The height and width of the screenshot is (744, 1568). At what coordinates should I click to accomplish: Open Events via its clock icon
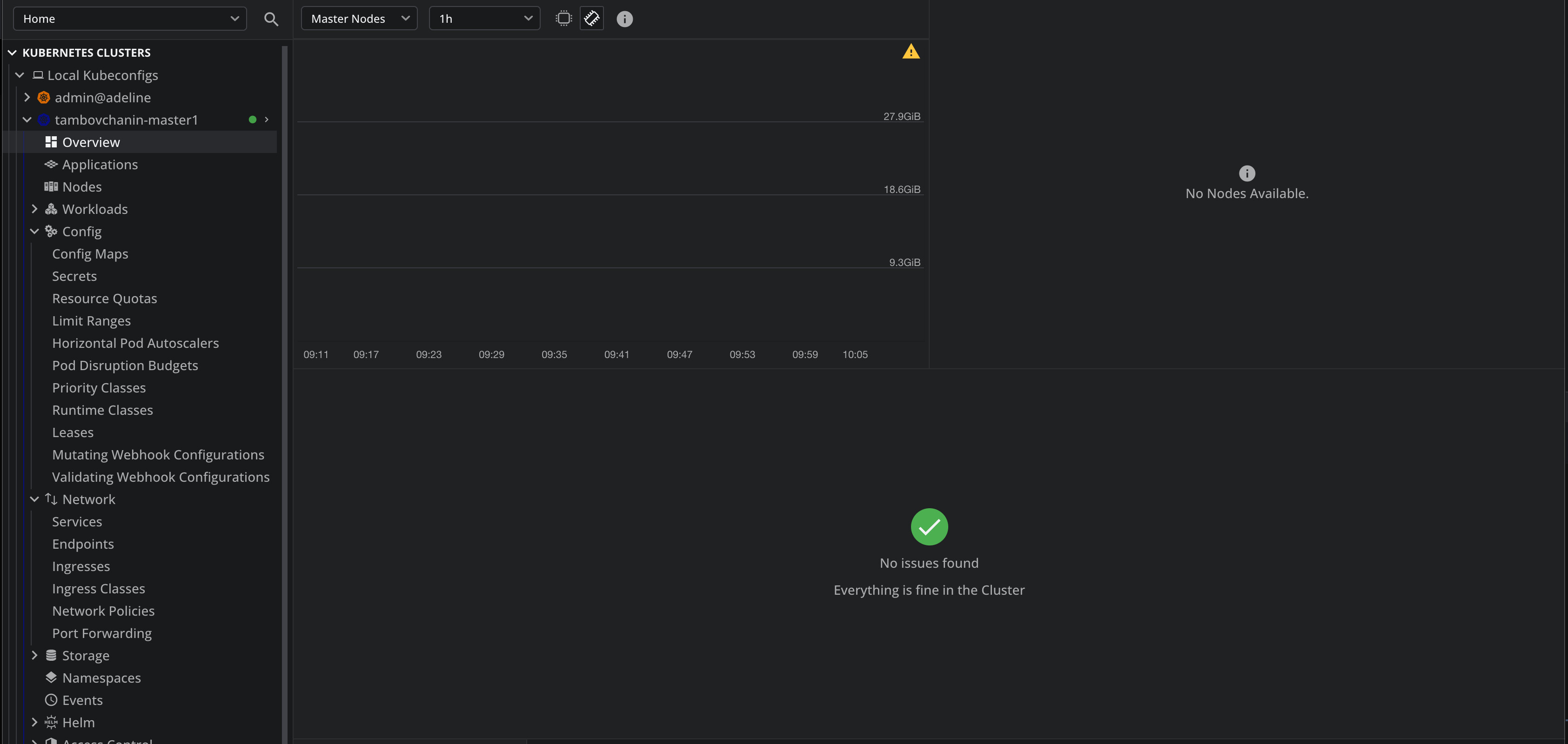[x=51, y=699]
